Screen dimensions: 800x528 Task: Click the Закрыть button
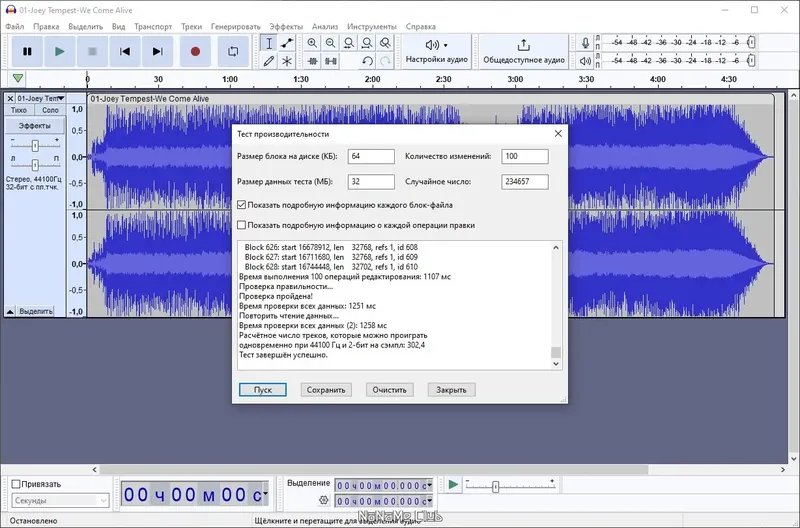pyautogui.click(x=452, y=390)
